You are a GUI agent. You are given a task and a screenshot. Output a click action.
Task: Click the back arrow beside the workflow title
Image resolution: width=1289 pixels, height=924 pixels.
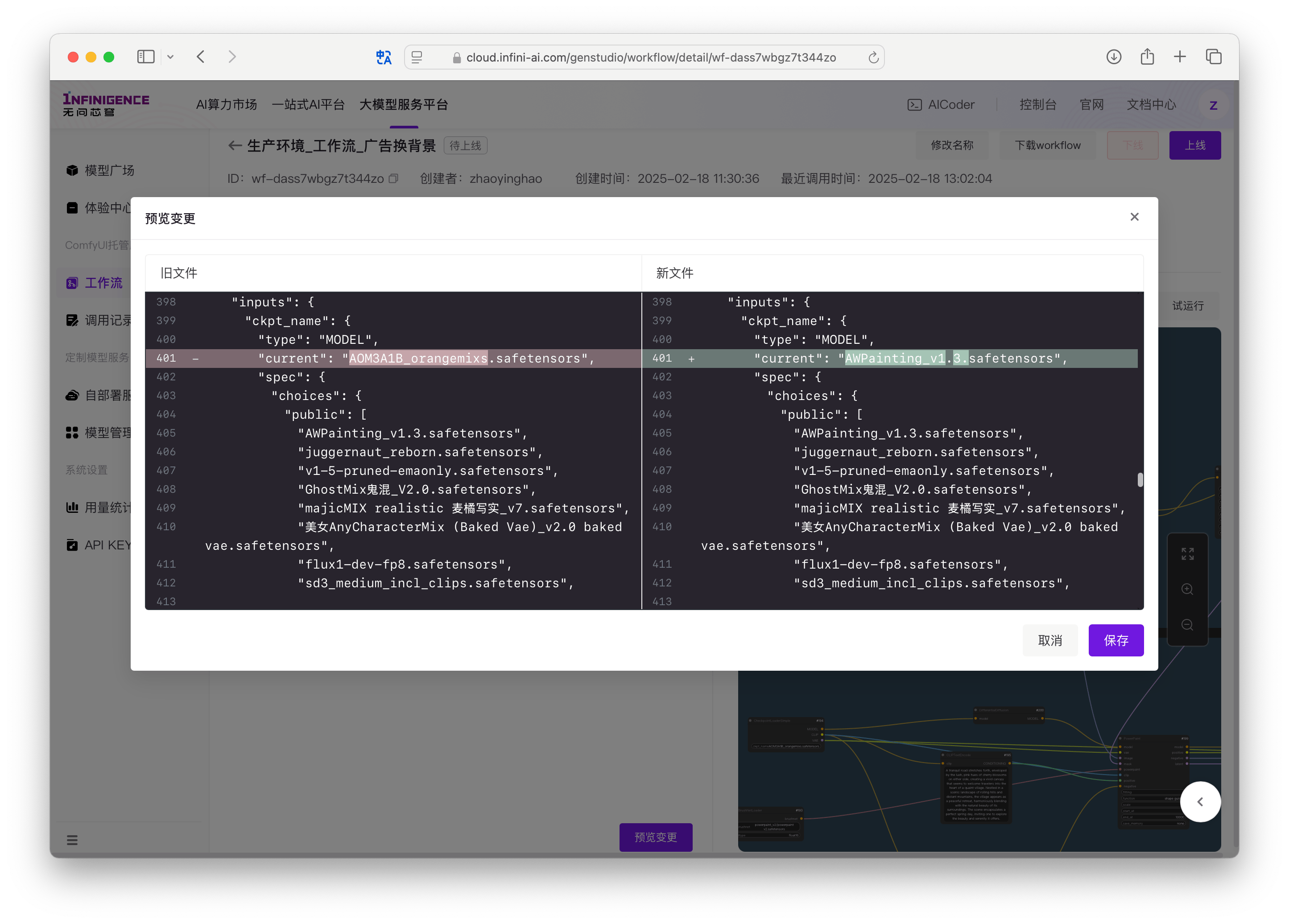coord(235,145)
